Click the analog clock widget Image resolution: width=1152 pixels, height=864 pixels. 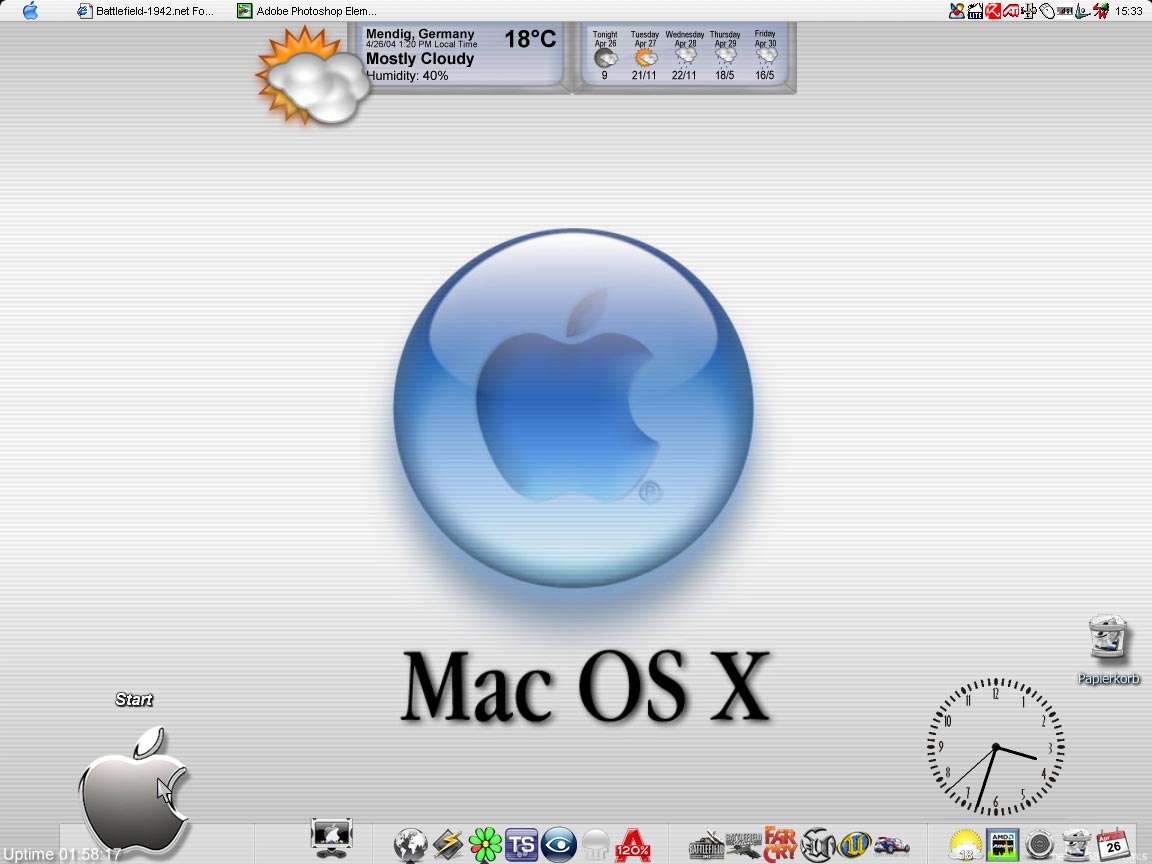(x=996, y=746)
